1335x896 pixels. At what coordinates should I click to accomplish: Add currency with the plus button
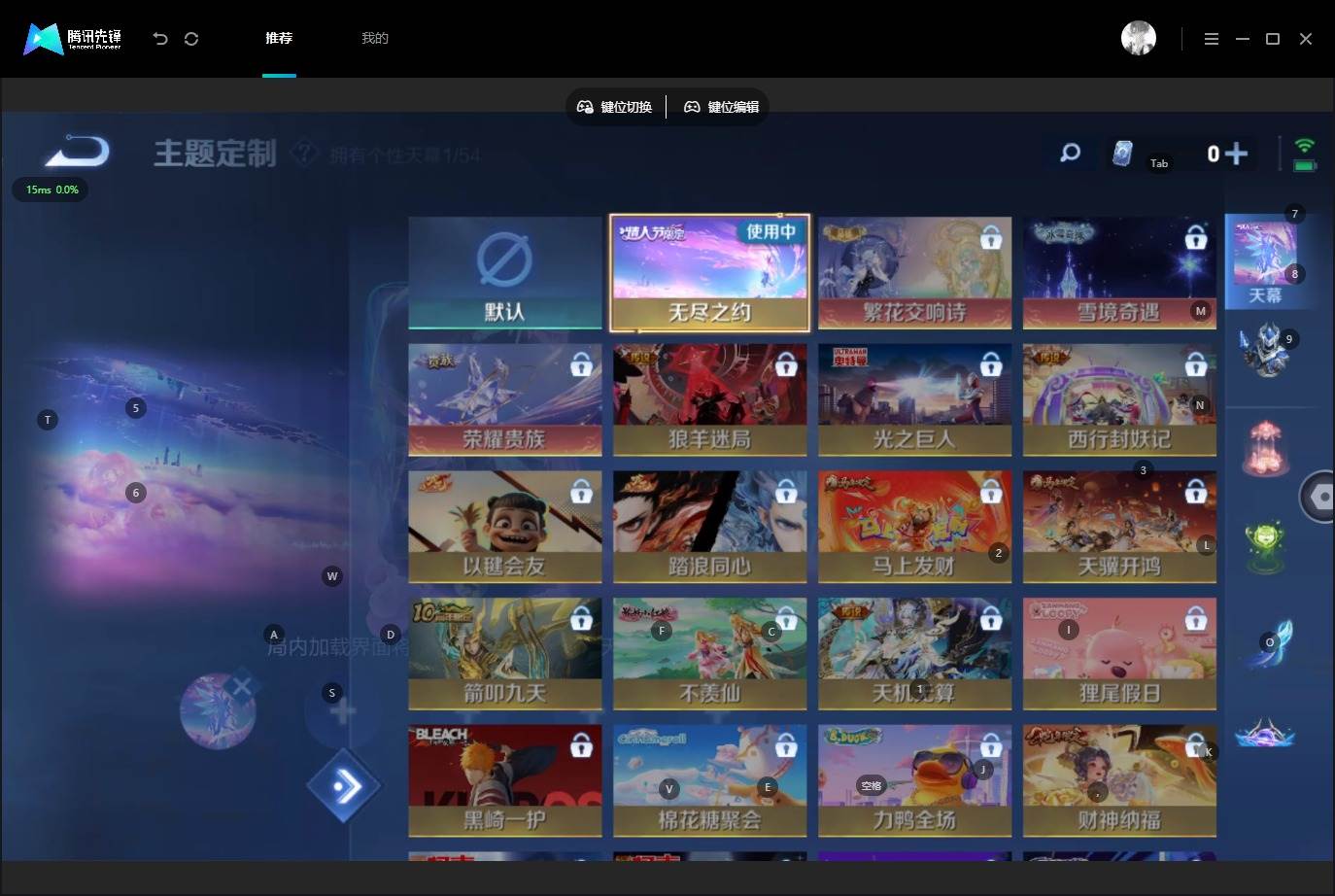click(1236, 154)
